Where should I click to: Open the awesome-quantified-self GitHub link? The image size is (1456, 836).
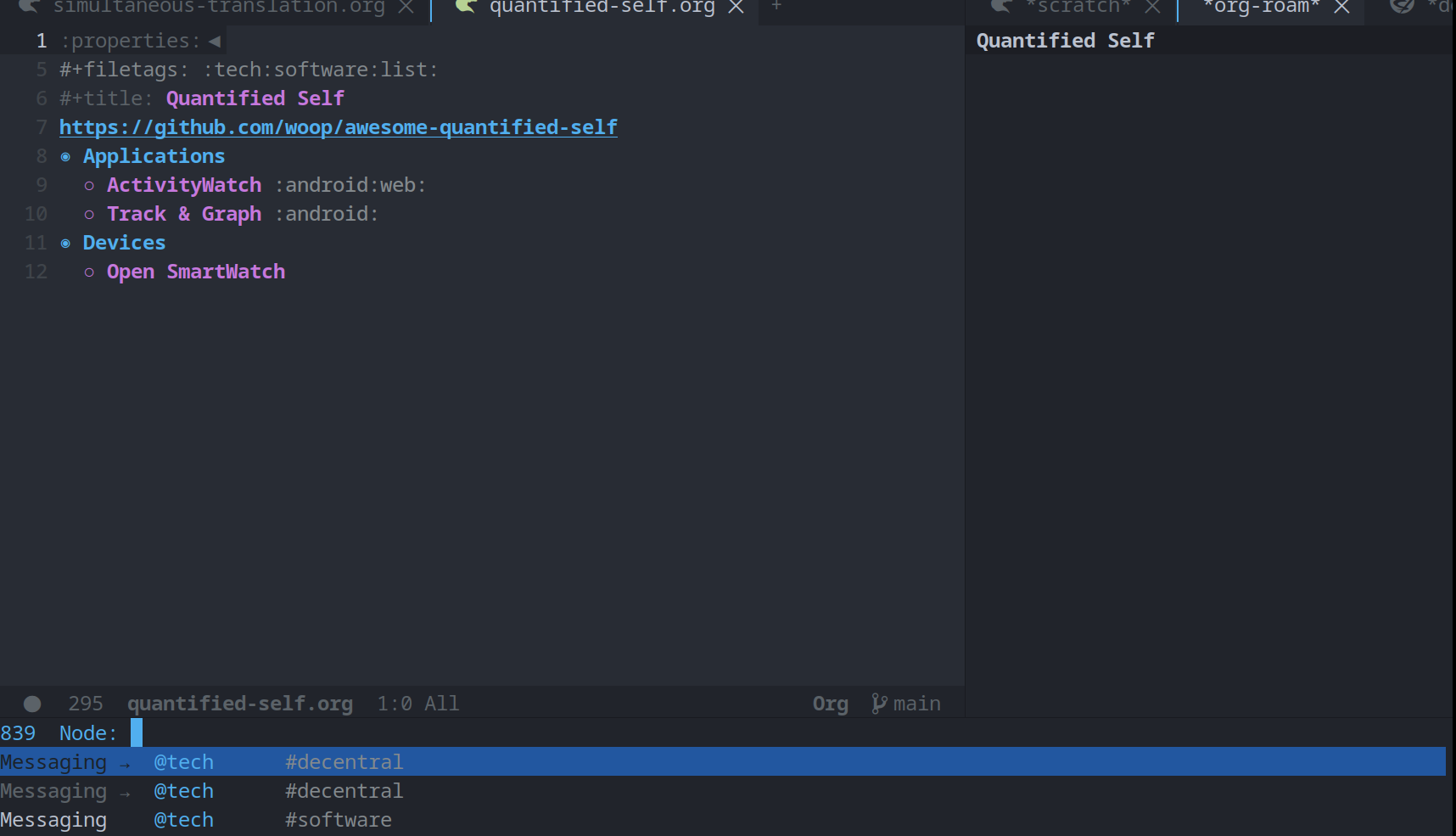click(337, 126)
